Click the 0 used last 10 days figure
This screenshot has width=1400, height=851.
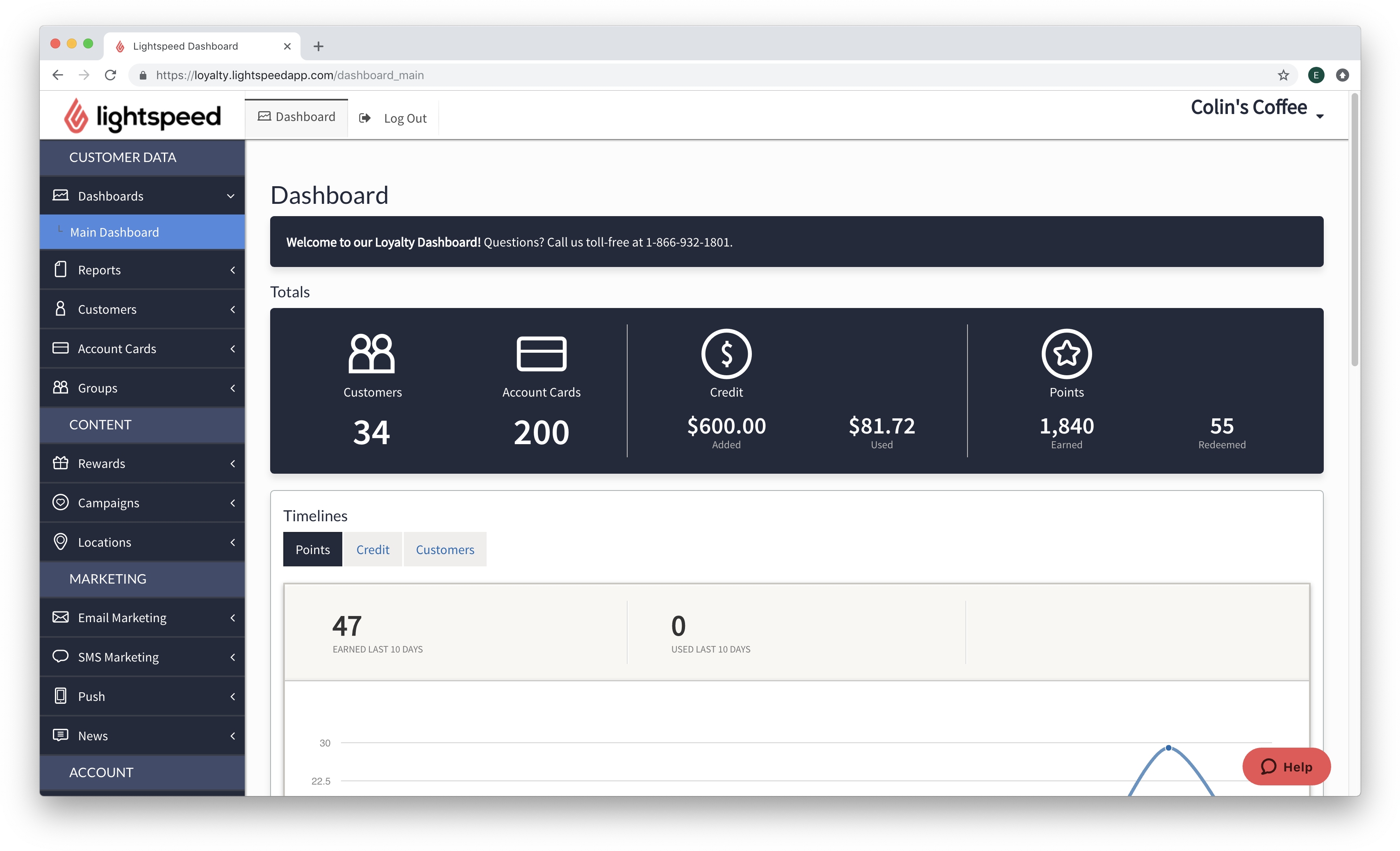point(678,626)
